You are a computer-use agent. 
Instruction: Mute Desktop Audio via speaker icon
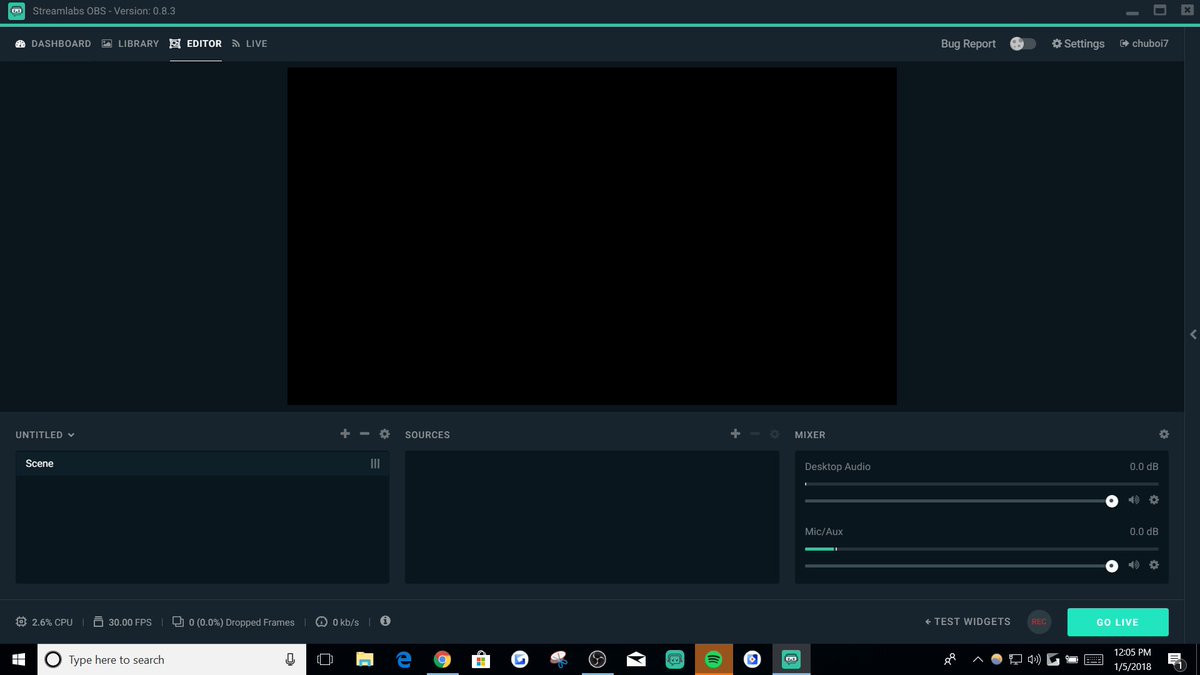tap(1134, 500)
